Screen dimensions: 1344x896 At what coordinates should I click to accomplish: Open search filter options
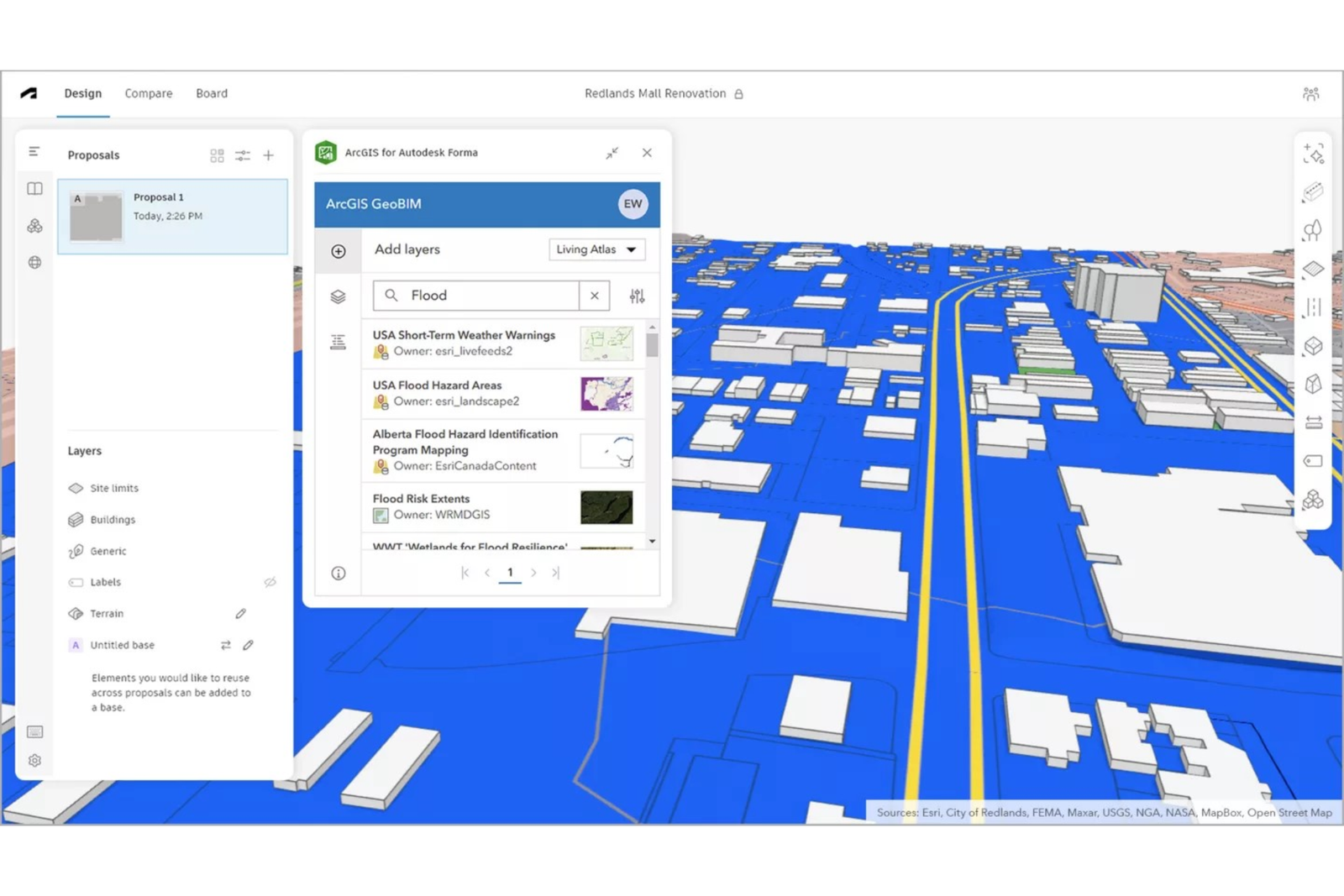(638, 296)
